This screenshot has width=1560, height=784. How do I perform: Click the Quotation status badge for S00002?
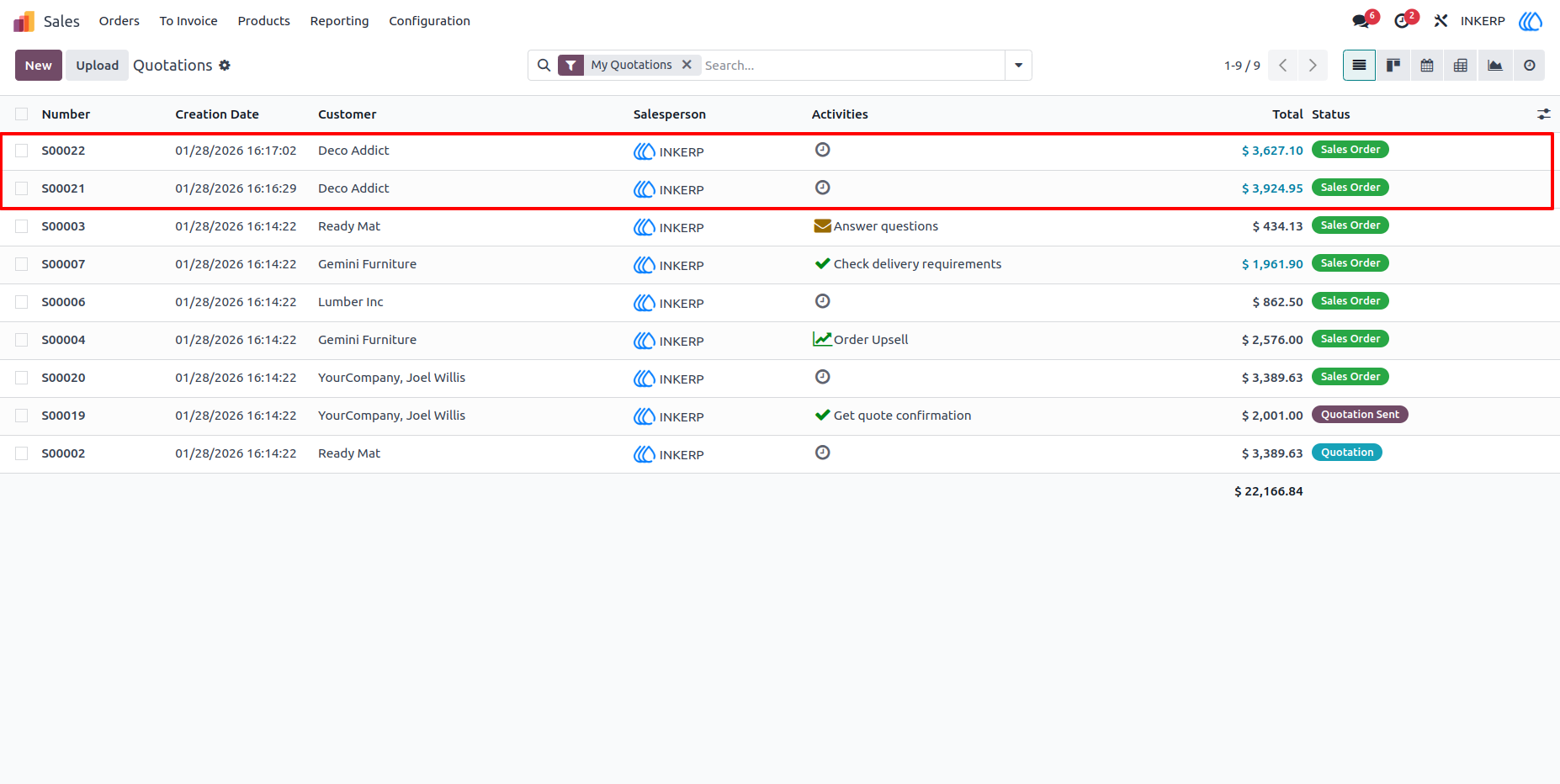pos(1346,453)
